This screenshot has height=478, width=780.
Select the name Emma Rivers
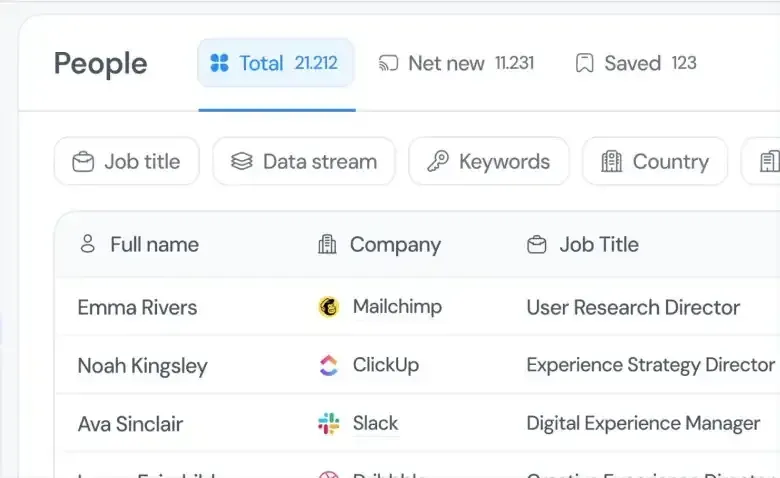137,307
